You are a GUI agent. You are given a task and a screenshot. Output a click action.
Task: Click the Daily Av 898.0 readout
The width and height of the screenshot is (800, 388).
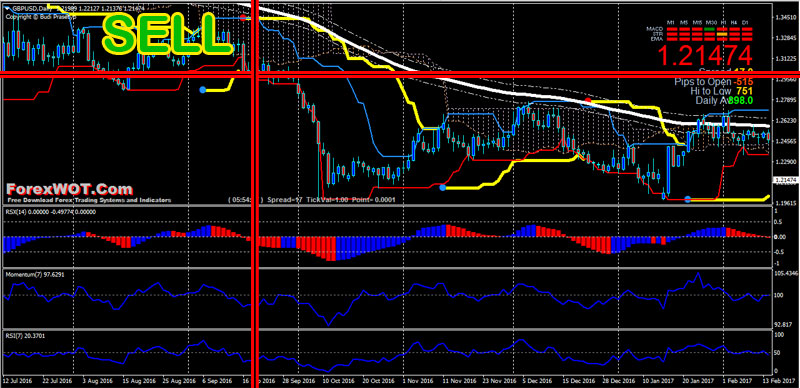[x=724, y=101]
